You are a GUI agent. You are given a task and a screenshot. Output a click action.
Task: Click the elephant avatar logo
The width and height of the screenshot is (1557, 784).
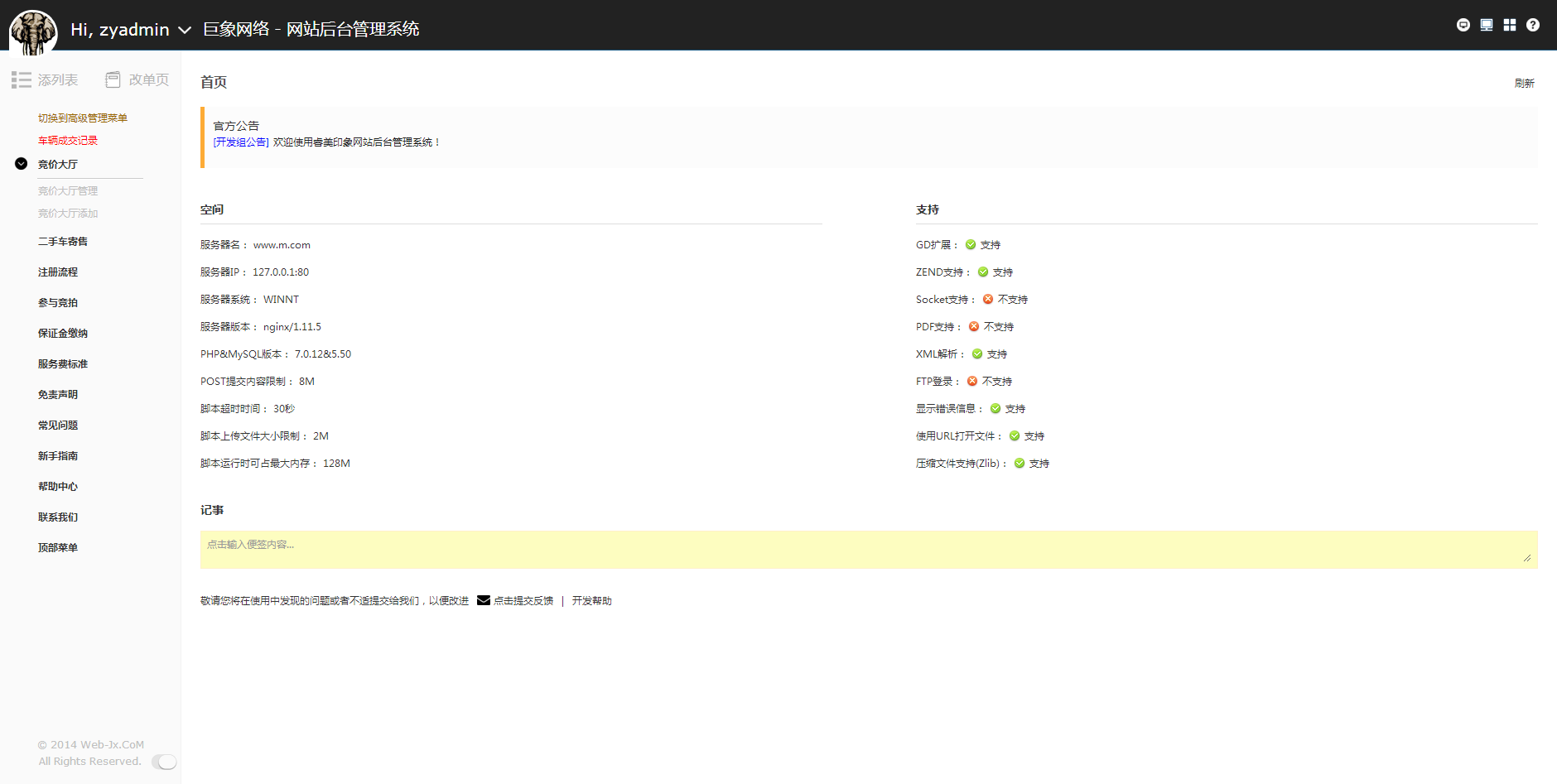coord(33,32)
